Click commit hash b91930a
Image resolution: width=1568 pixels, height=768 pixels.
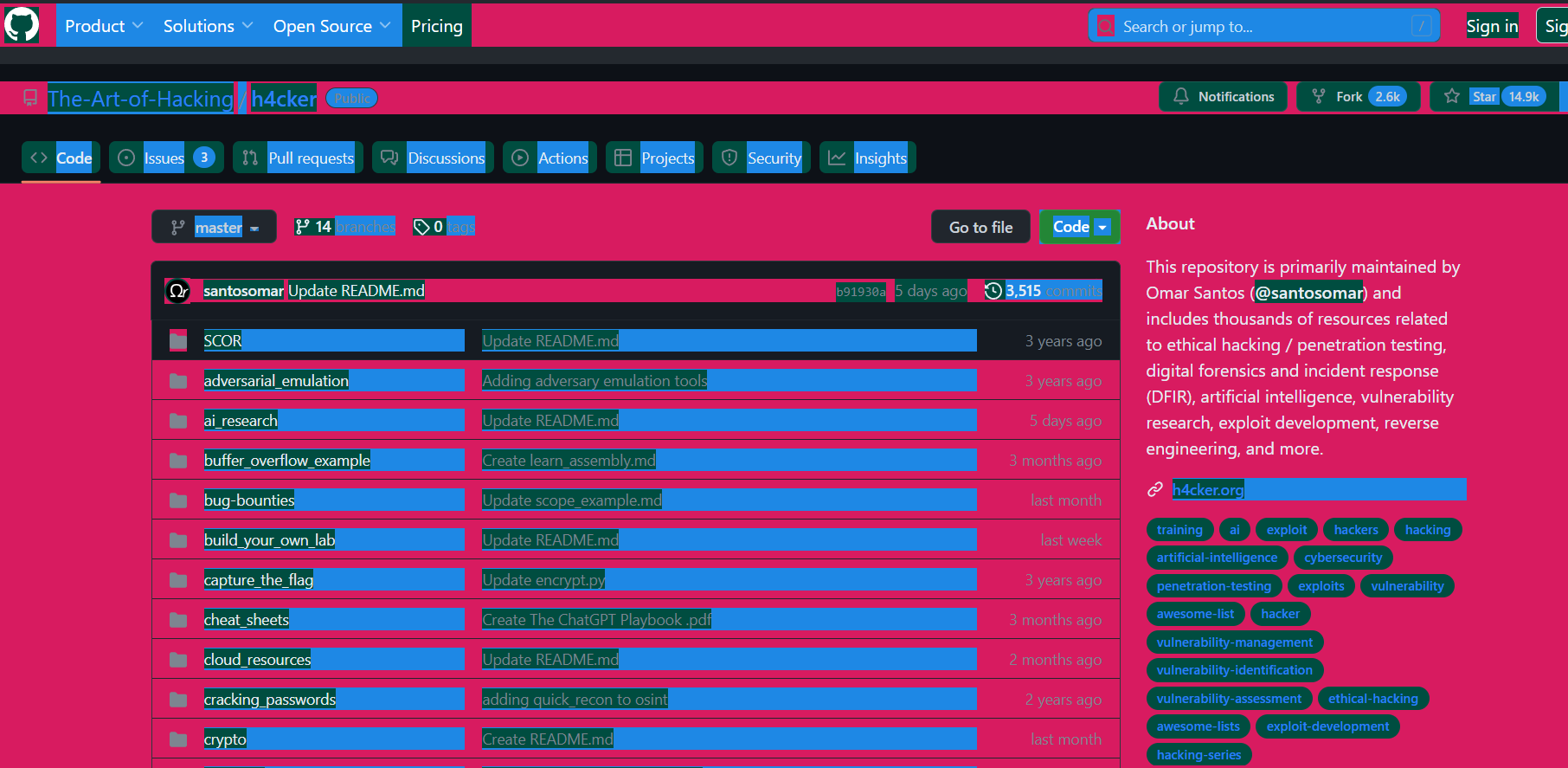click(x=861, y=292)
